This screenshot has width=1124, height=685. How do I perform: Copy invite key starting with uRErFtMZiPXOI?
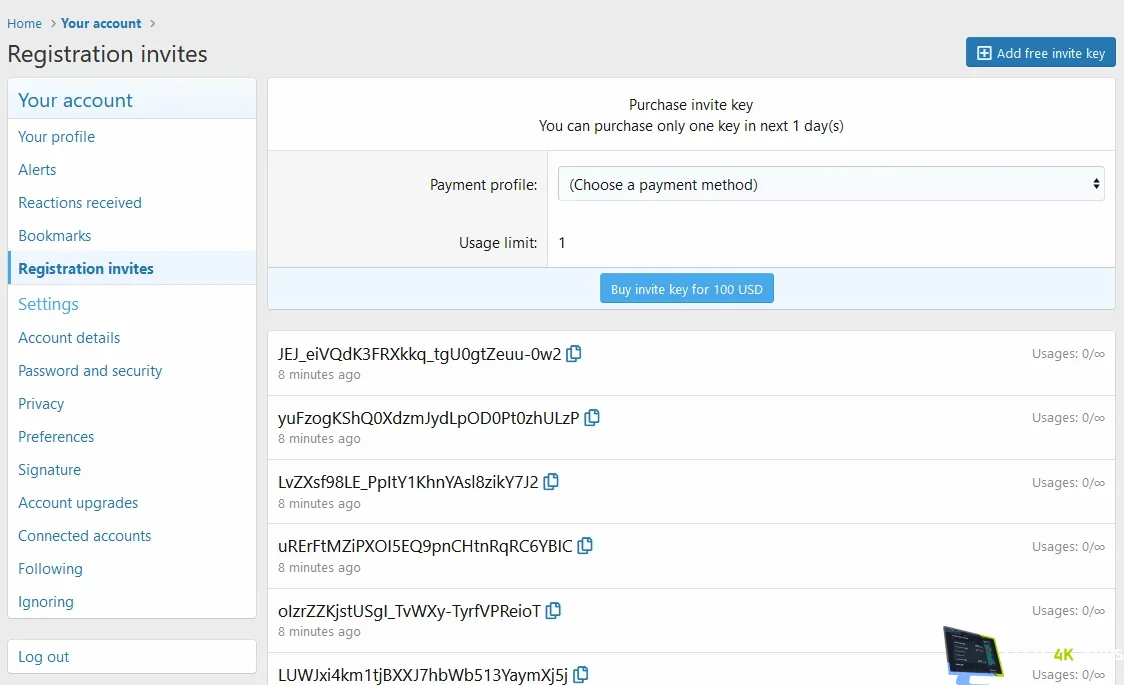585,546
